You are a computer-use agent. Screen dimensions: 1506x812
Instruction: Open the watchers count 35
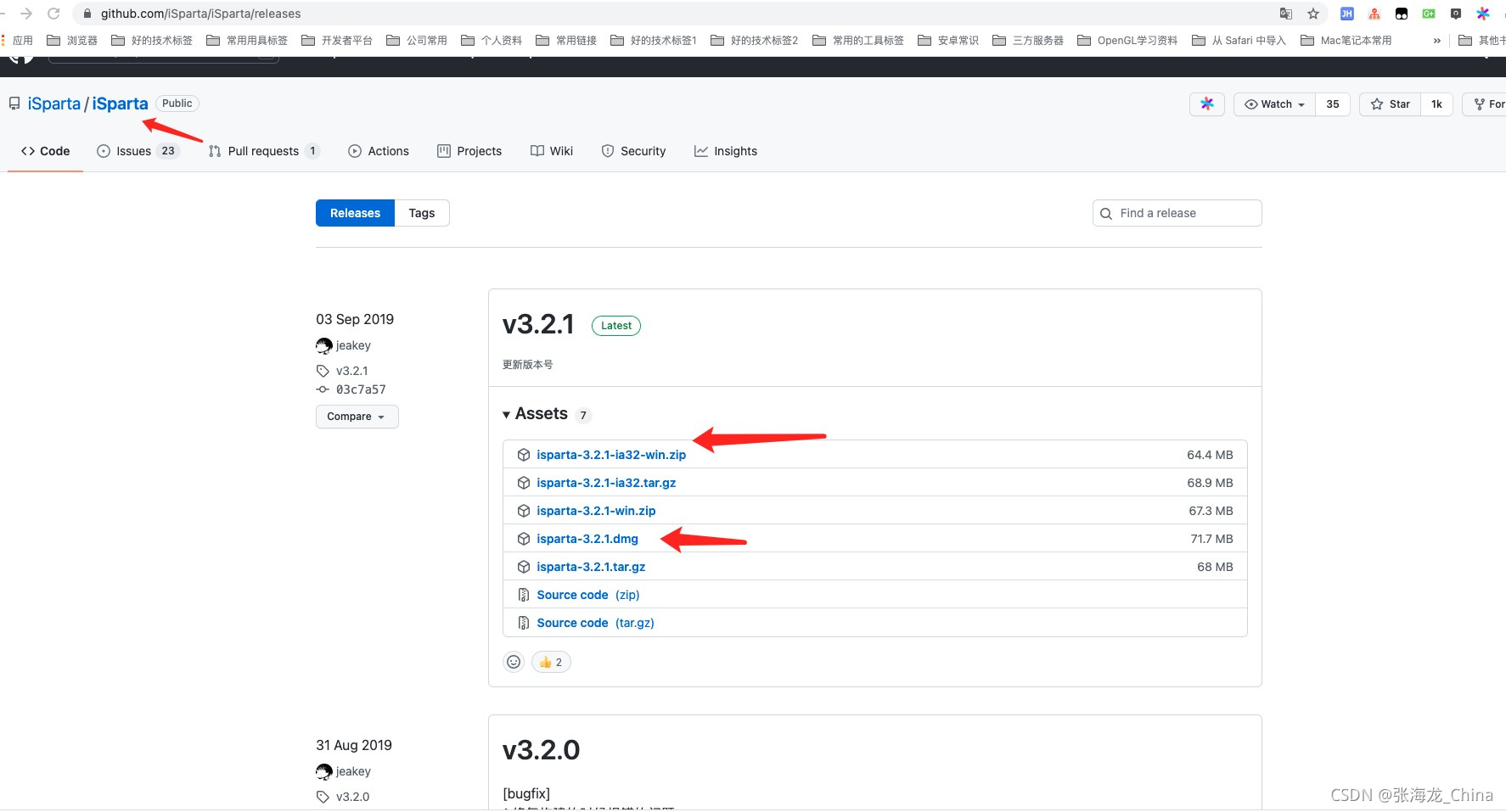tap(1333, 104)
